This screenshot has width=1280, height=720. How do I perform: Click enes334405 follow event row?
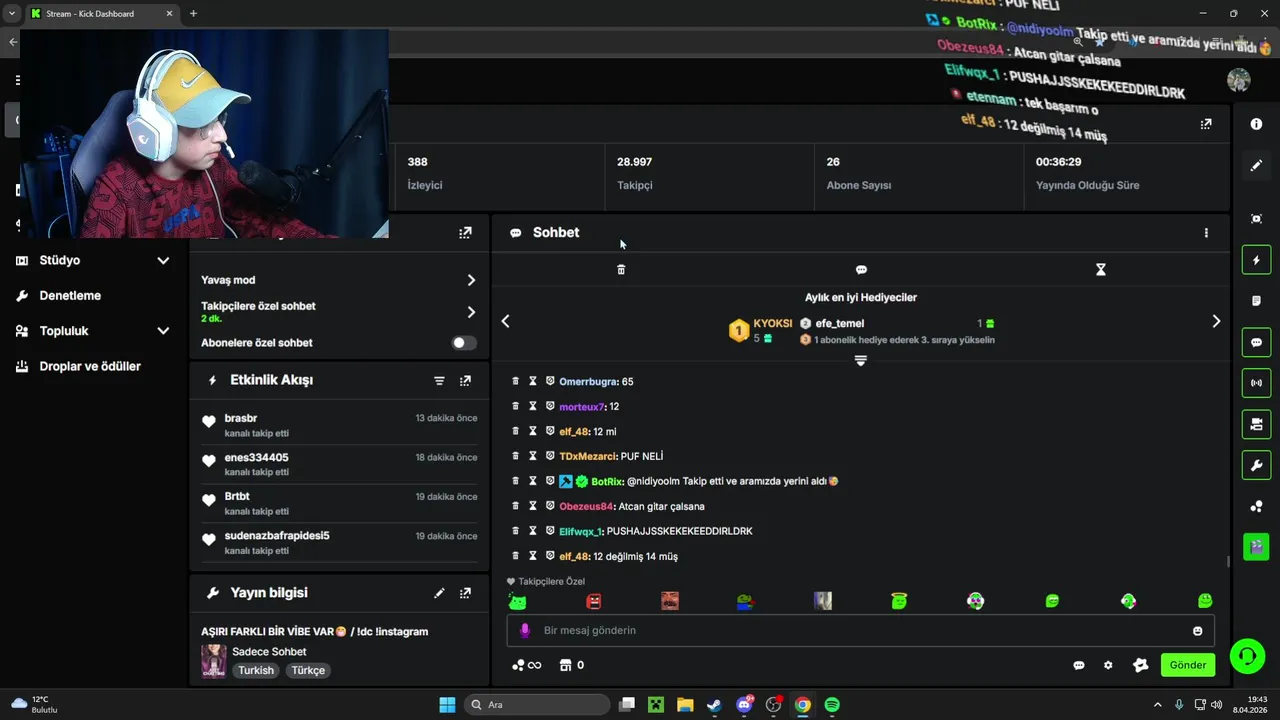(339, 465)
